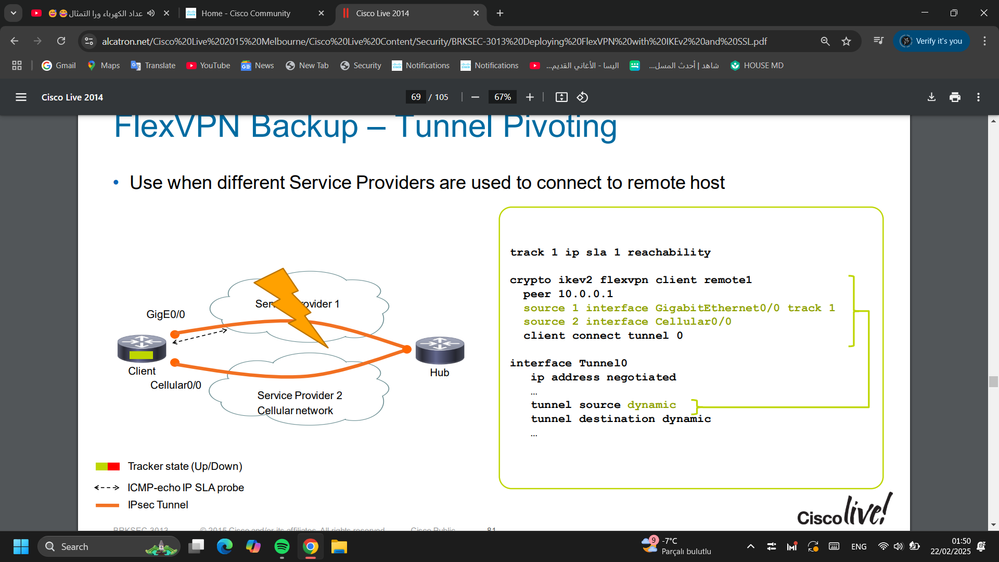Open the Gmail bookmark

(59, 65)
